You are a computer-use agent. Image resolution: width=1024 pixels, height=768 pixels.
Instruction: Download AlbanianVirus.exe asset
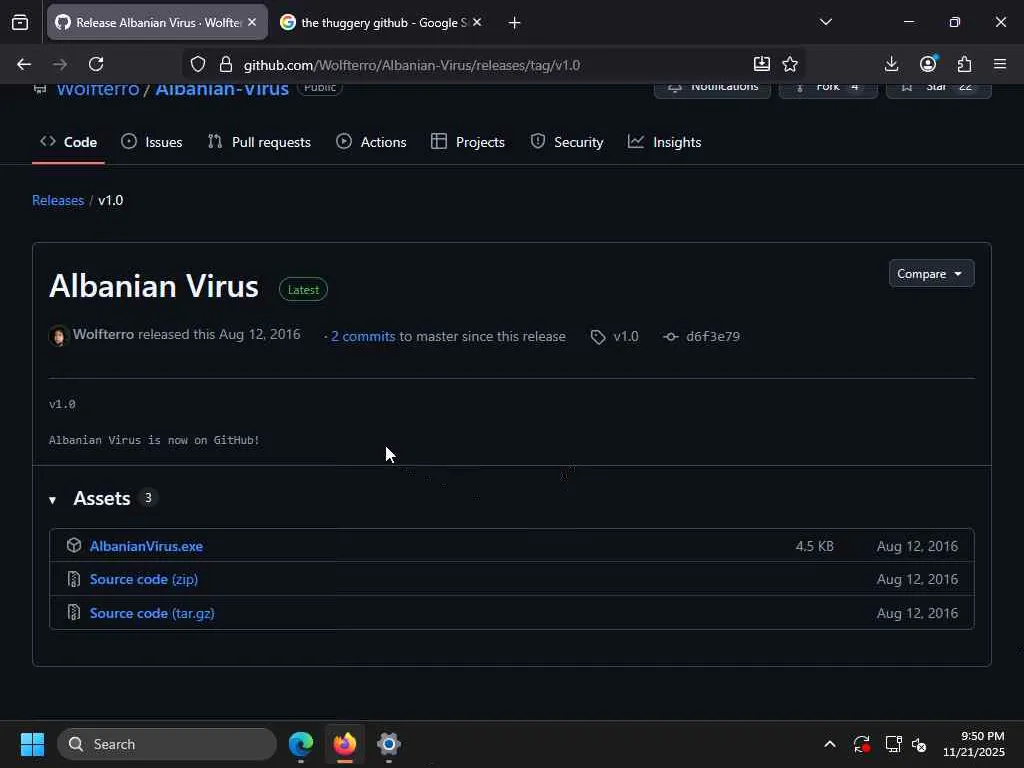coord(146,546)
